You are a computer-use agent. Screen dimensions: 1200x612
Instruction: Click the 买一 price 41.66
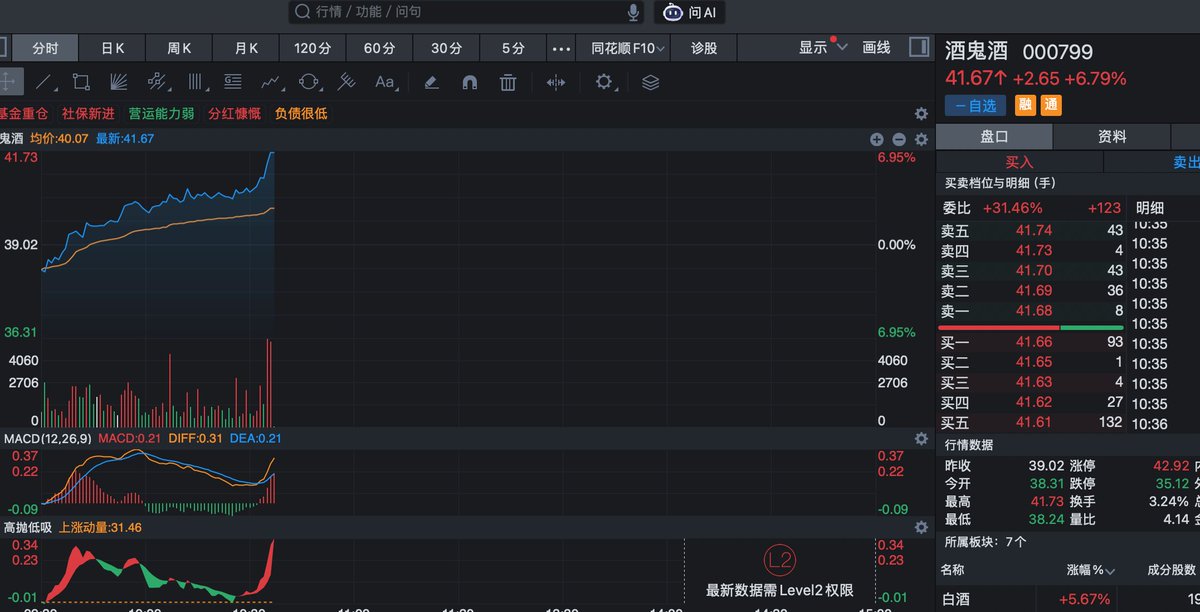pyautogui.click(x=1034, y=343)
